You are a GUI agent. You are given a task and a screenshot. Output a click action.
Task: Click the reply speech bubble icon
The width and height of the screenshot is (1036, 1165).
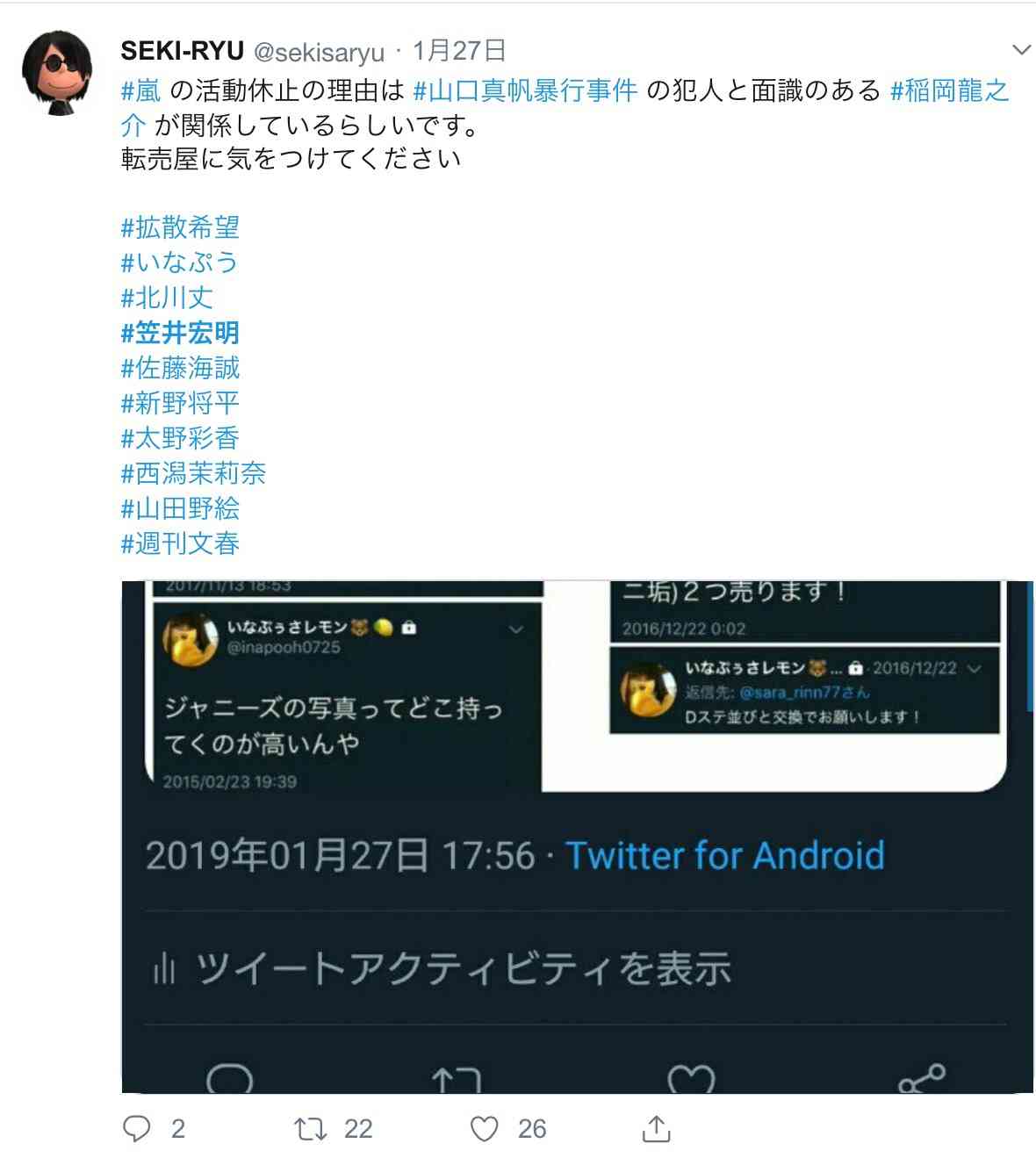coord(137,1128)
